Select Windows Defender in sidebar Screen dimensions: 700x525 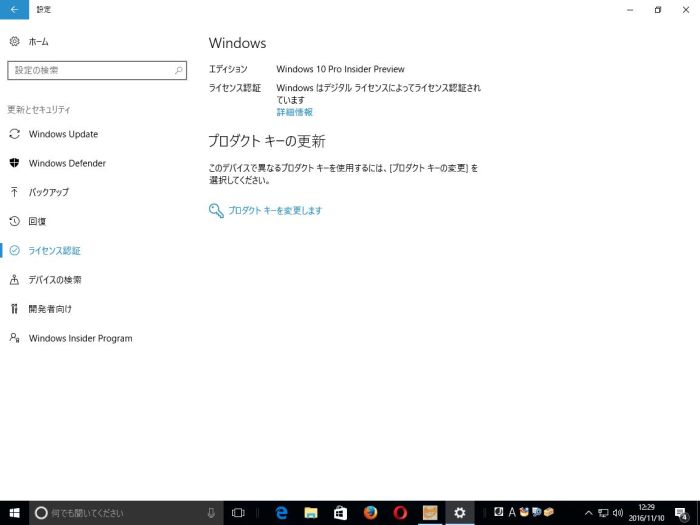(x=67, y=163)
